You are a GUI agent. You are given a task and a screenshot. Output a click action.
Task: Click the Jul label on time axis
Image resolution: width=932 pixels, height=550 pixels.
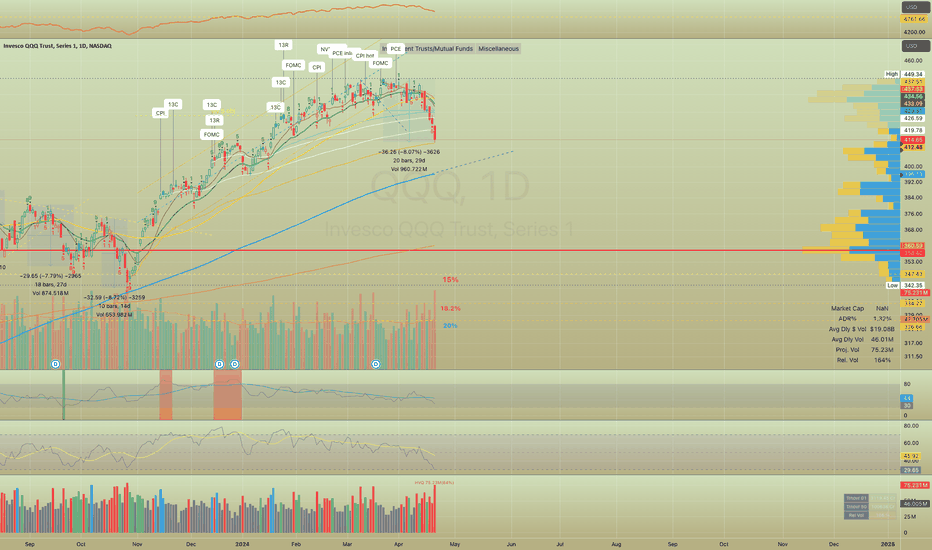560,544
